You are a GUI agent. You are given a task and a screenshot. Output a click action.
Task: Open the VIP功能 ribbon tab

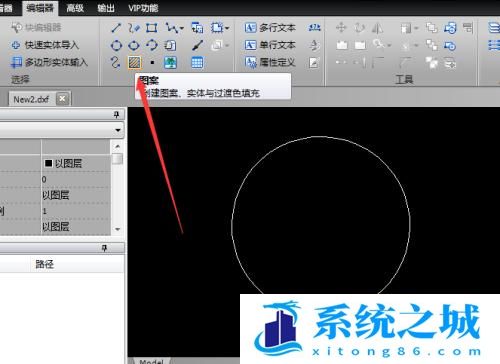(x=143, y=8)
